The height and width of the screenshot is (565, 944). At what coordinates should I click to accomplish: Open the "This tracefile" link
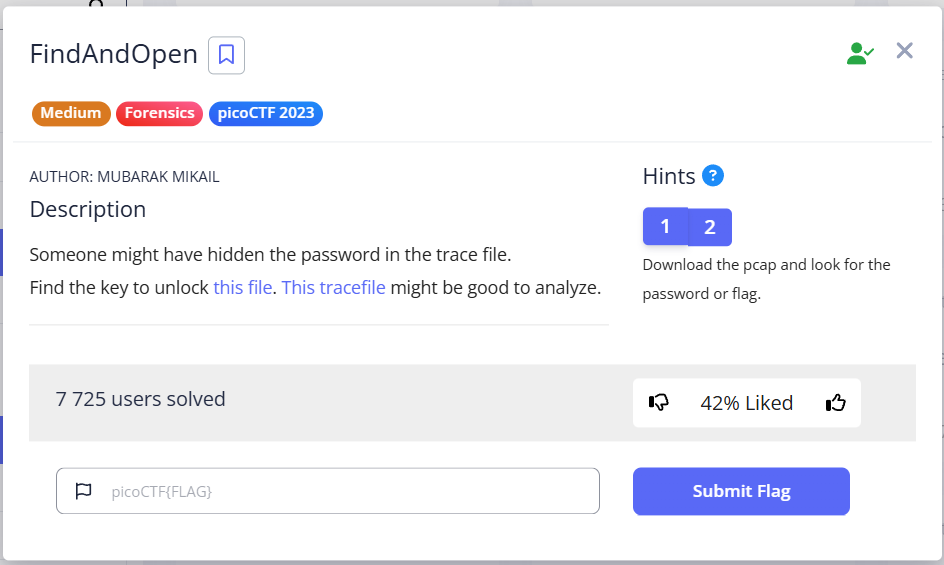333,288
